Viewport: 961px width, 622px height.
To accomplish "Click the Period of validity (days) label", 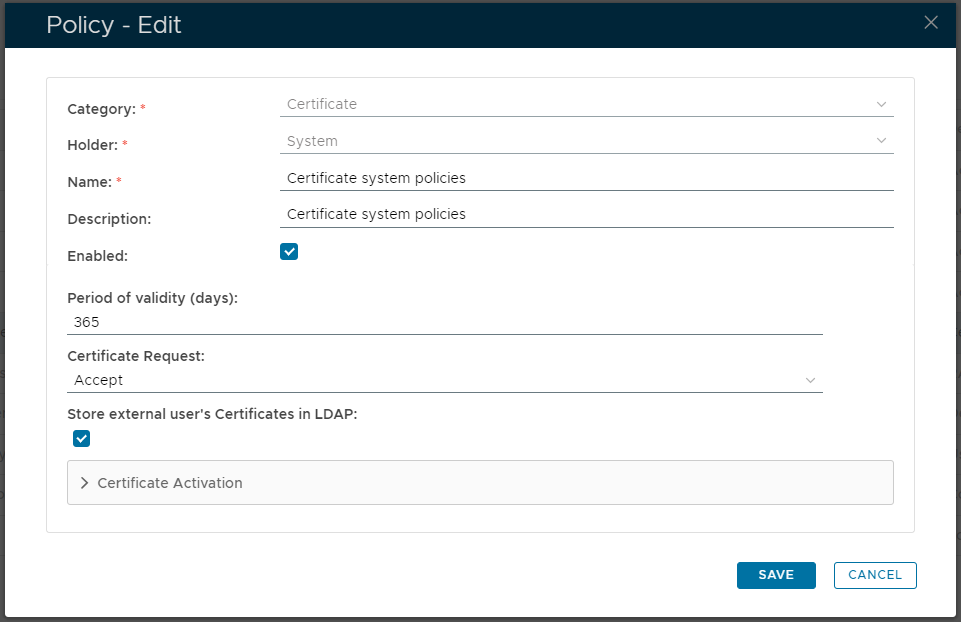I will click(x=152, y=298).
